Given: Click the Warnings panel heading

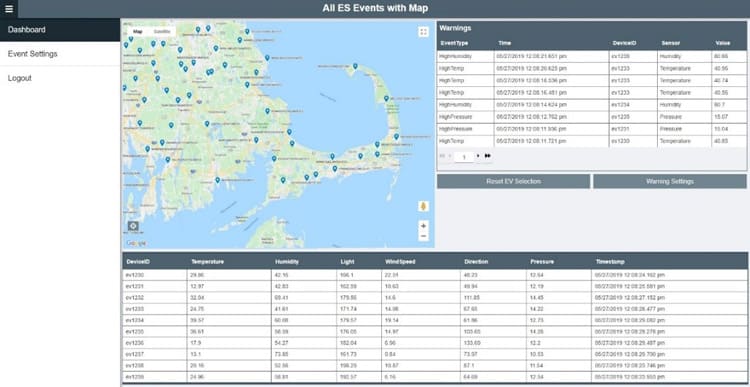Looking at the screenshot, I should (455, 28).
